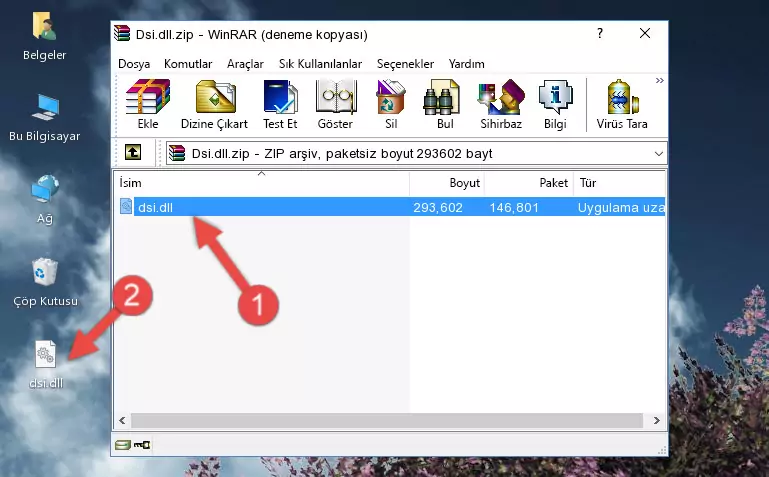769x477 pixels.
Task: Click the WinRAR title bar app icon
Action: (122, 33)
